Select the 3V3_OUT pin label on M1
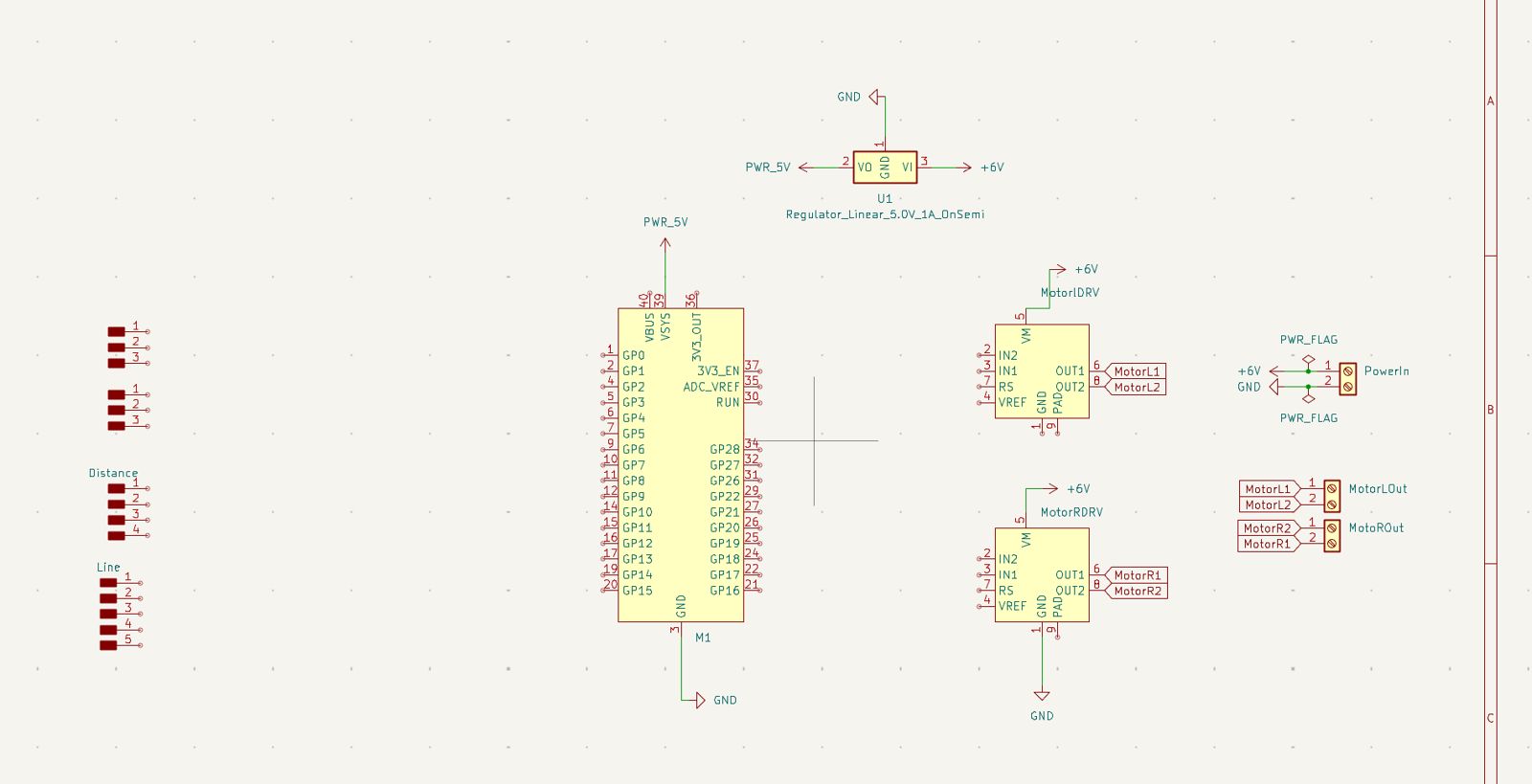Image resolution: width=1532 pixels, height=784 pixels. pyautogui.click(x=696, y=337)
